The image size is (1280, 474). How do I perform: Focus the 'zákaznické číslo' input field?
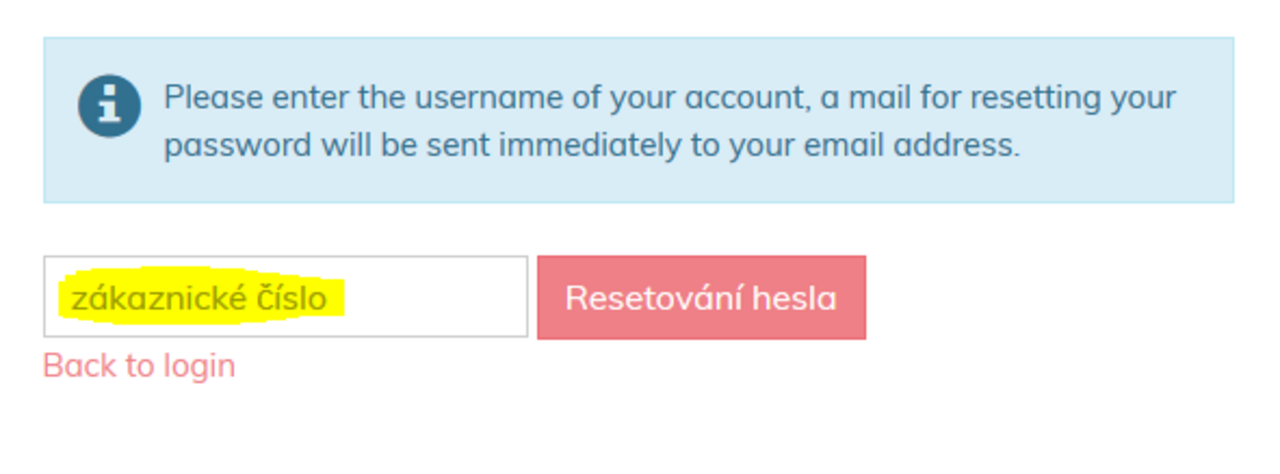pyautogui.click(x=285, y=297)
